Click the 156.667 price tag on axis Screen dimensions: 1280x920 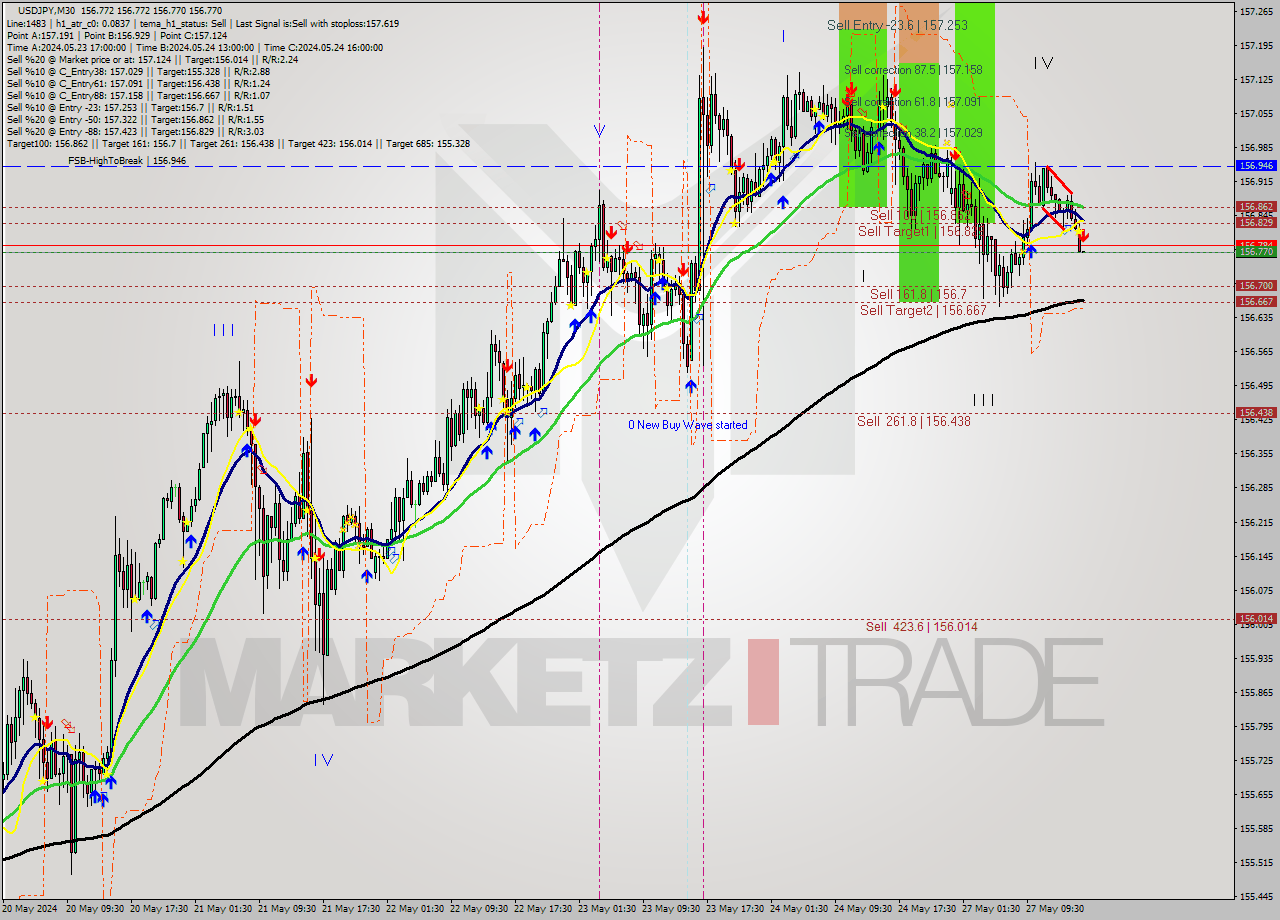pos(1256,301)
